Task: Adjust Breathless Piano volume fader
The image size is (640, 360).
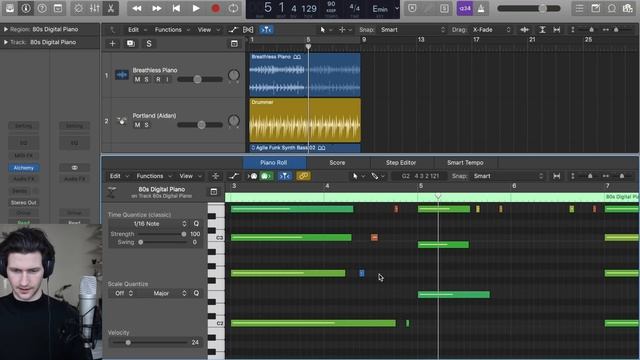Action: (197, 79)
